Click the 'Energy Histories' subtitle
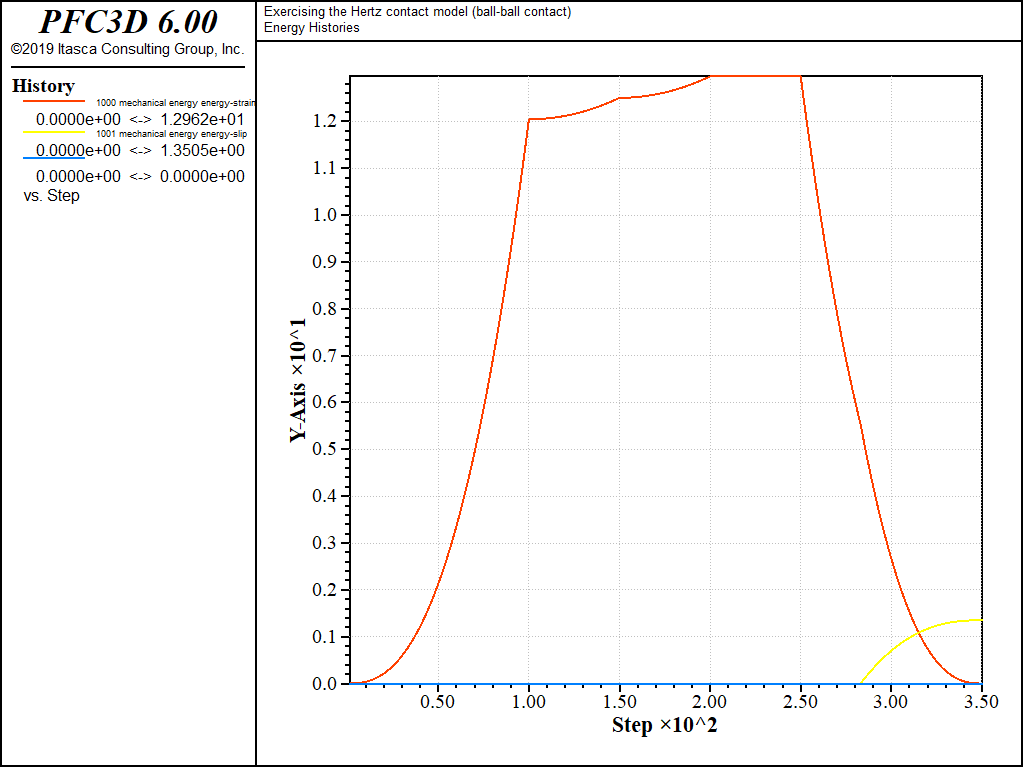 312,27
